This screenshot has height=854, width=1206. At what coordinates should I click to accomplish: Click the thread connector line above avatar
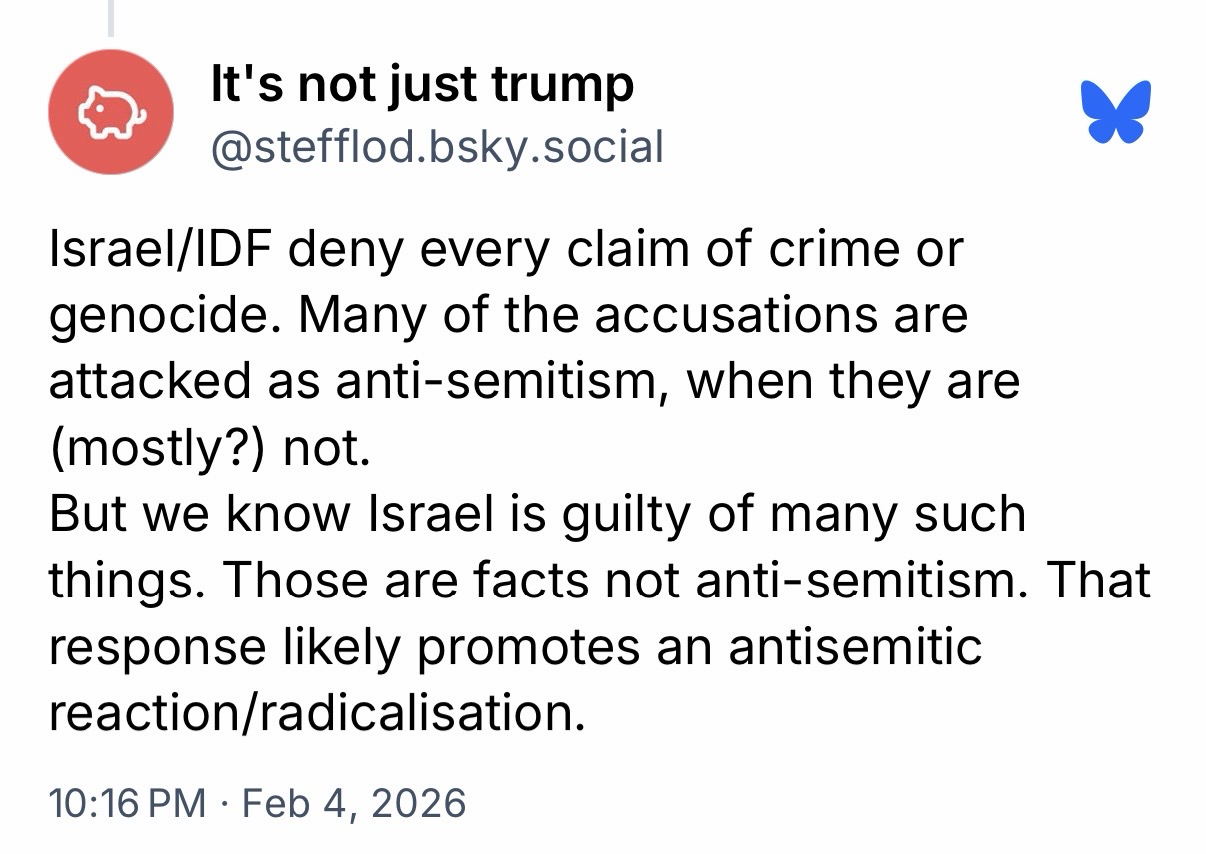[111, 18]
